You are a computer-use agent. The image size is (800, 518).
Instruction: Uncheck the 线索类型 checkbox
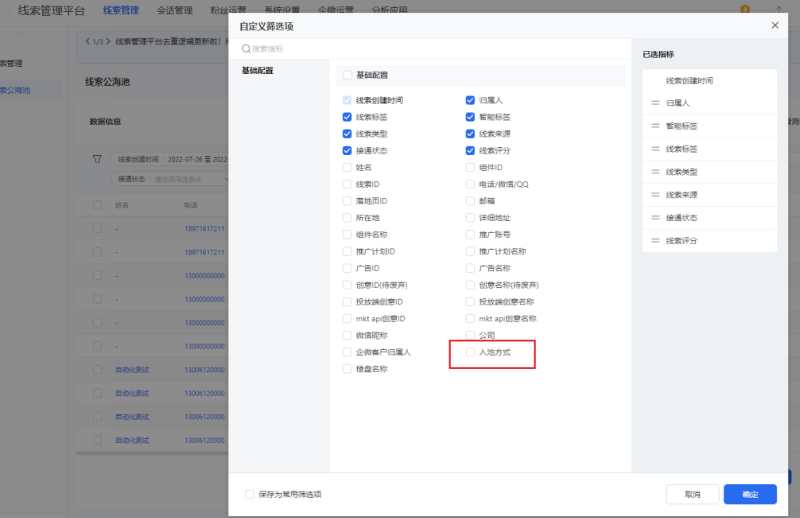(x=347, y=134)
